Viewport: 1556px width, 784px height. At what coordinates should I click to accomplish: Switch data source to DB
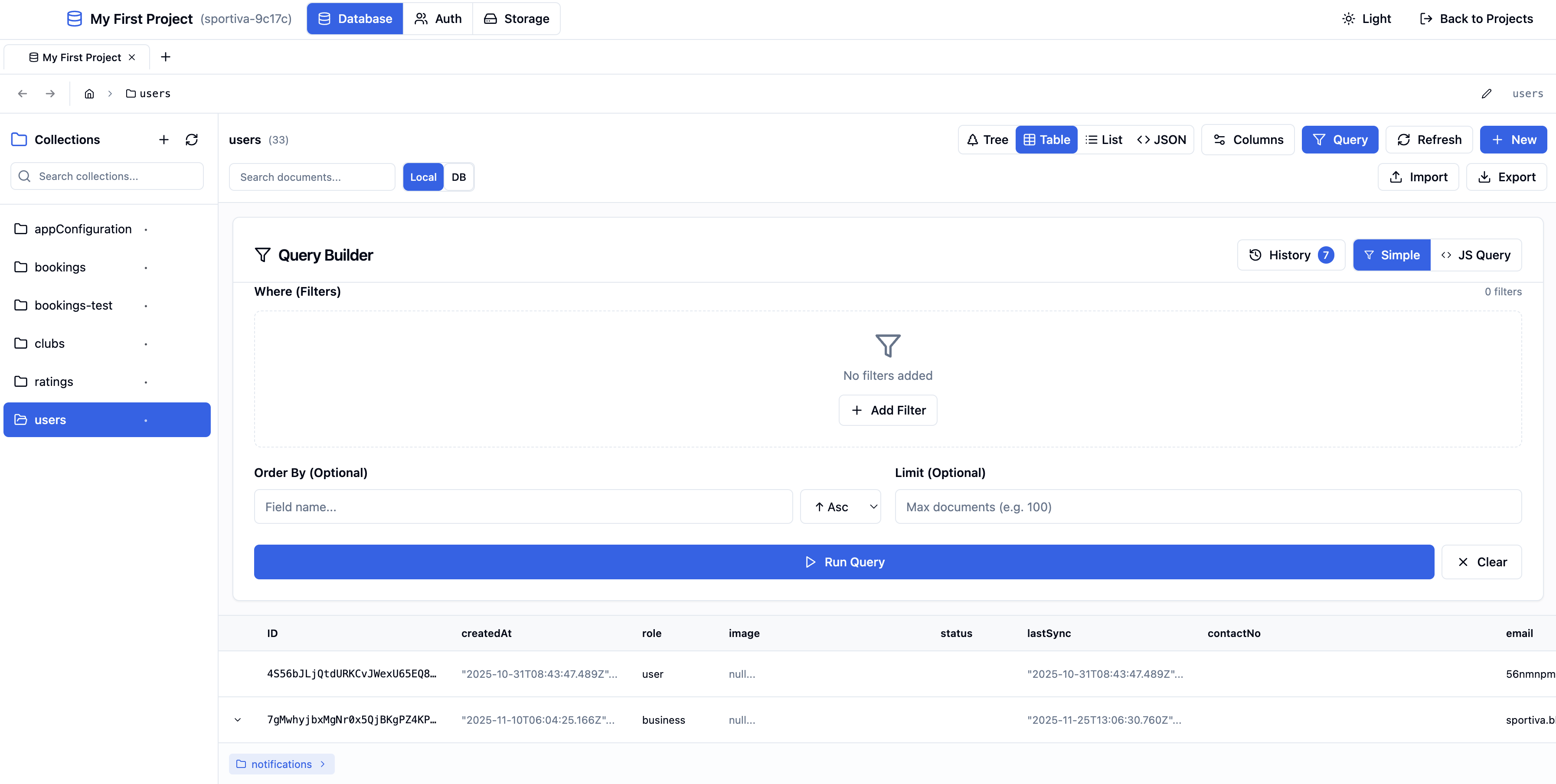click(x=458, y=177)
